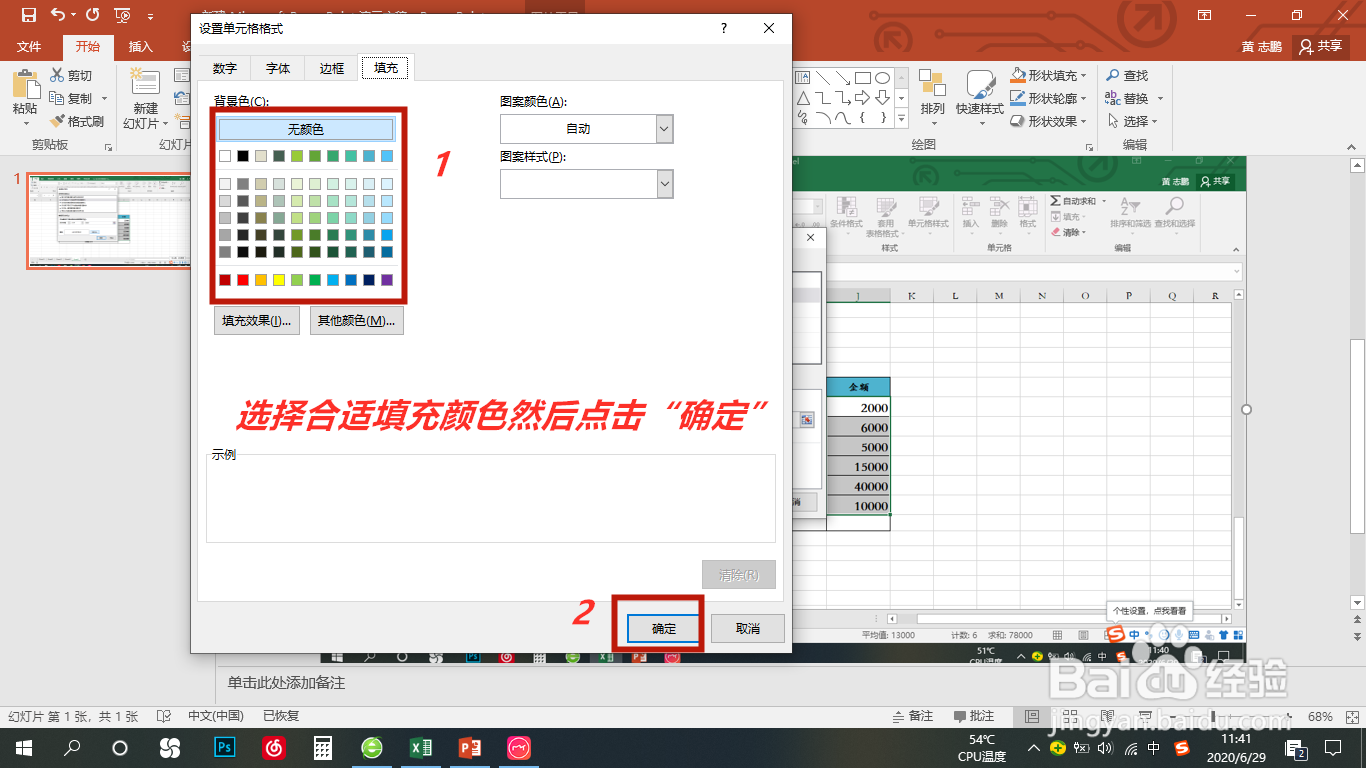The height and width of the screenshot is (768, 1366).
Task: Open More Colors (其他颜色) dialog
Action: (x=357, y=321)
